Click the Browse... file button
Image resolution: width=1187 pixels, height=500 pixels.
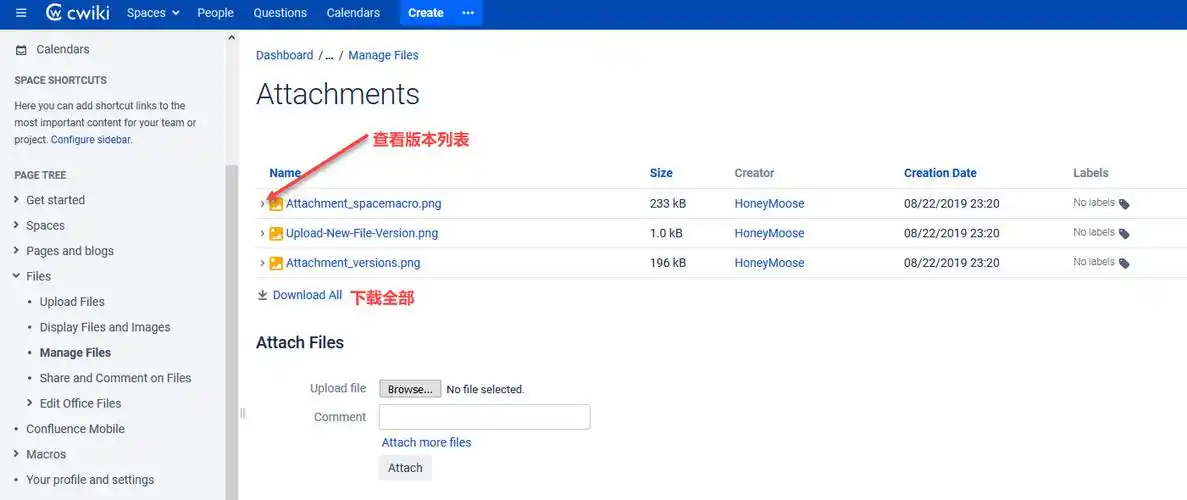[410, 389]
